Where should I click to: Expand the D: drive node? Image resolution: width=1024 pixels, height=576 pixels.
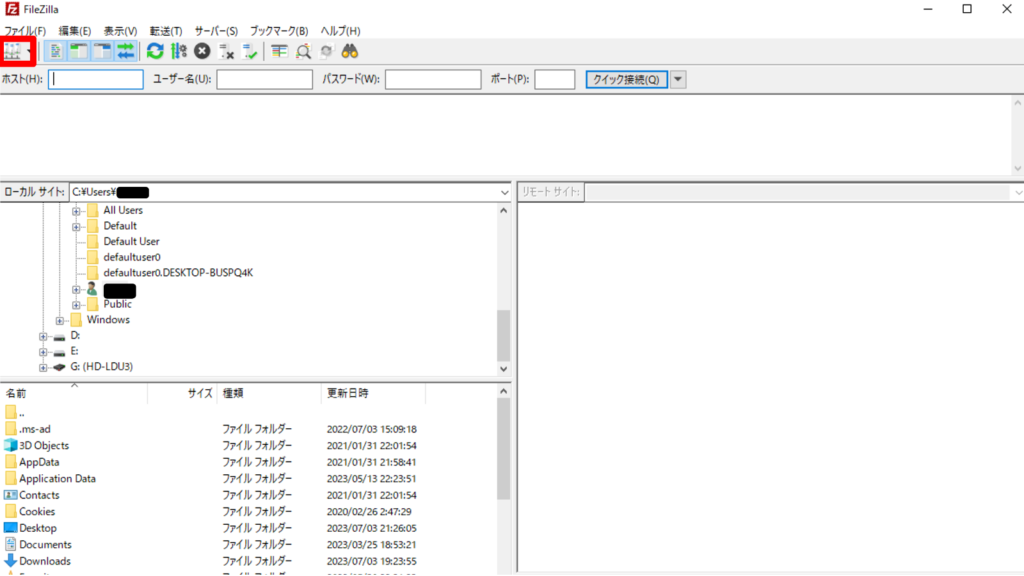point(43,336)
